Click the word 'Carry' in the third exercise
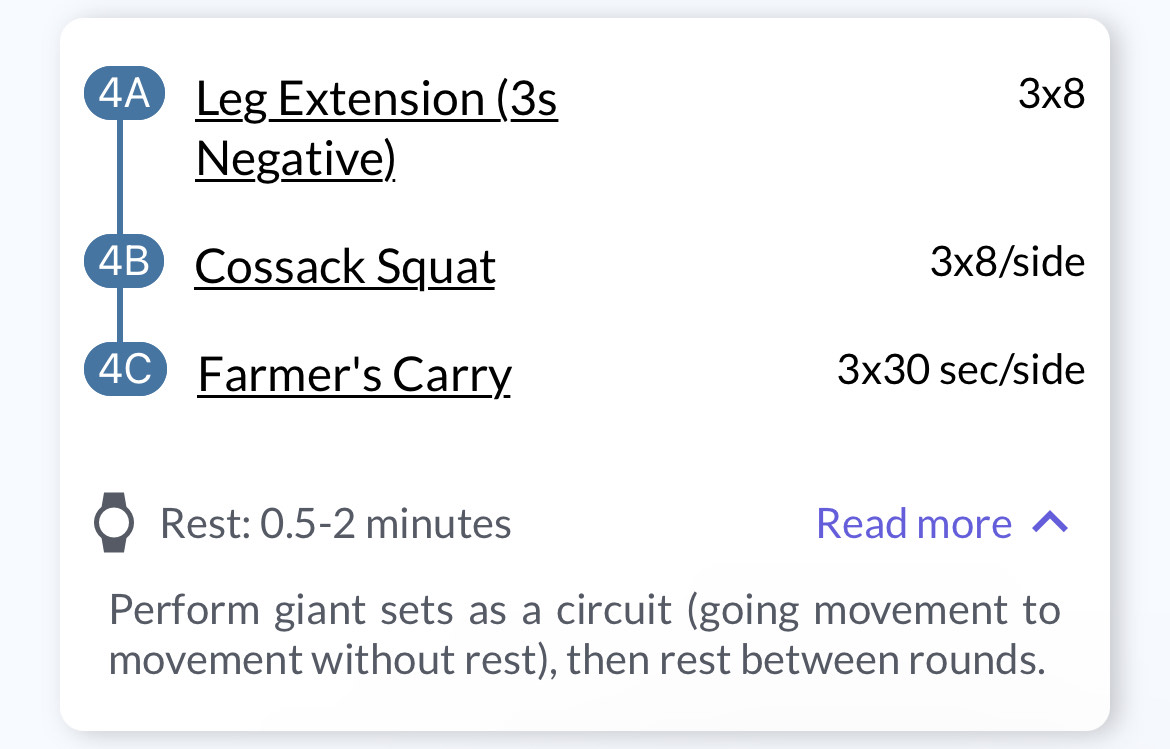The width and height of the screenshot is (1170, 749). 452,375
